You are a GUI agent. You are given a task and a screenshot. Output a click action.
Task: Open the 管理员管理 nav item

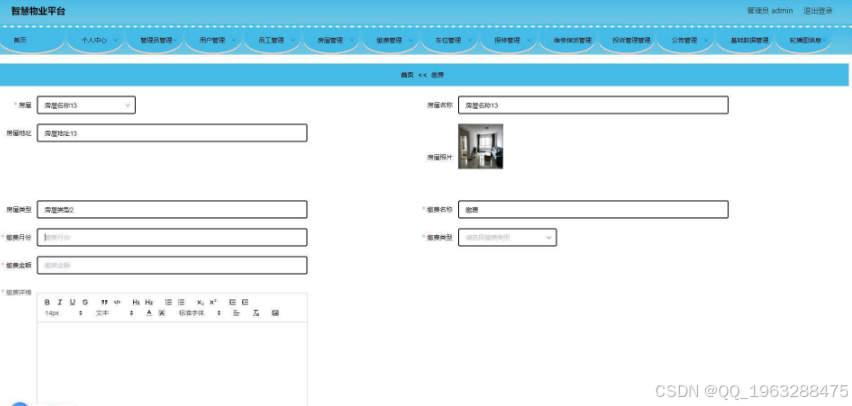coord(154,40)
